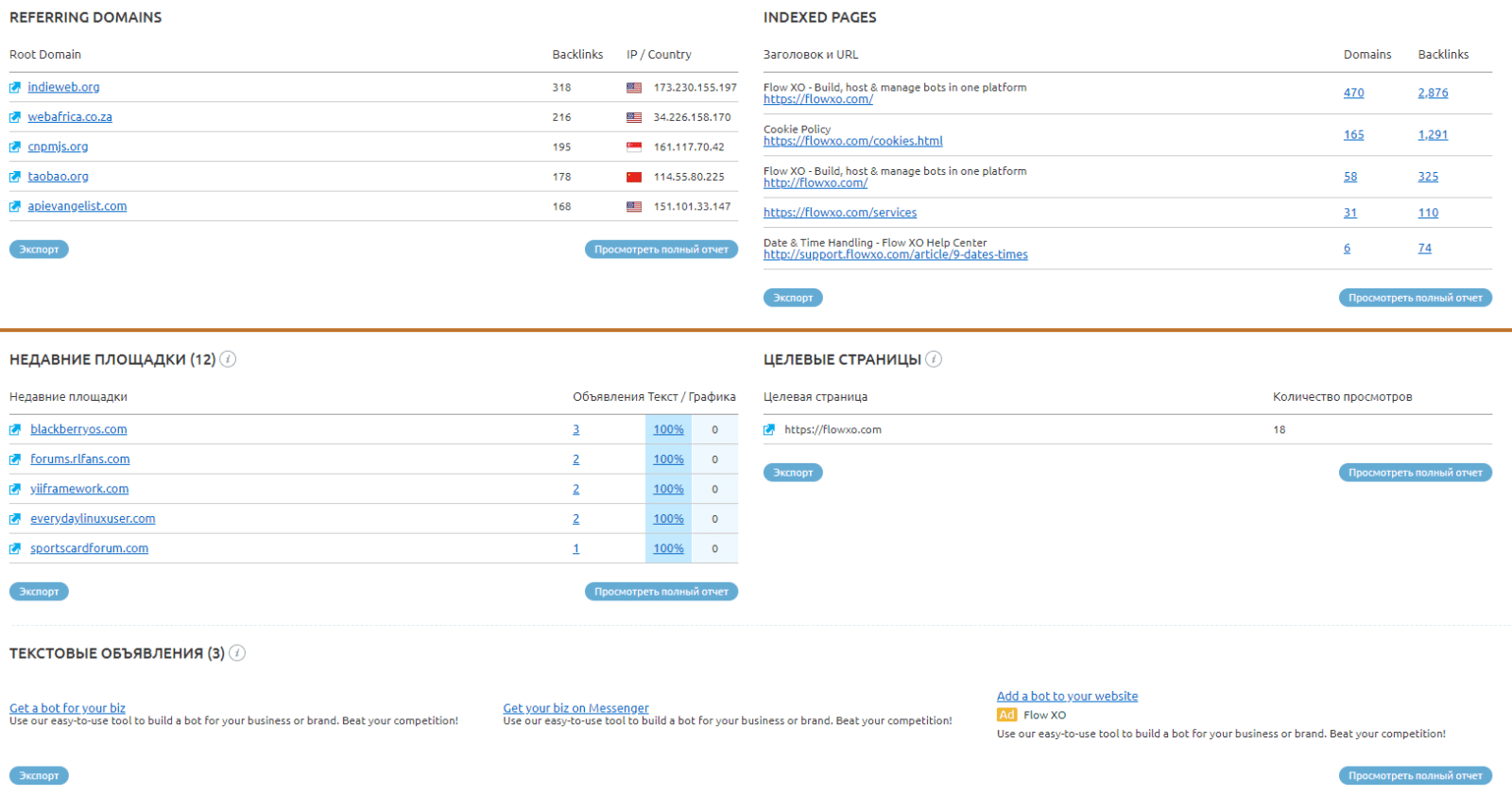
Task: Open the 58 domains count link
Action: (1350, 177)
